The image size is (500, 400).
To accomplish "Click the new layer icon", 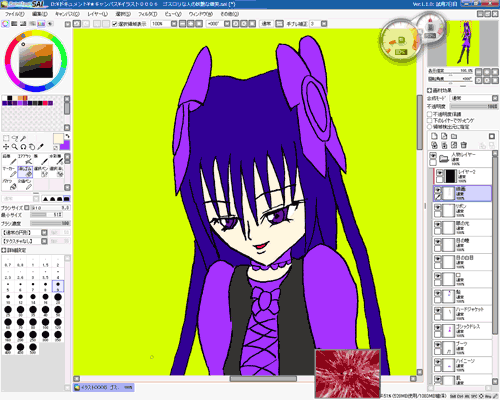I will click(x=434, y=136).
